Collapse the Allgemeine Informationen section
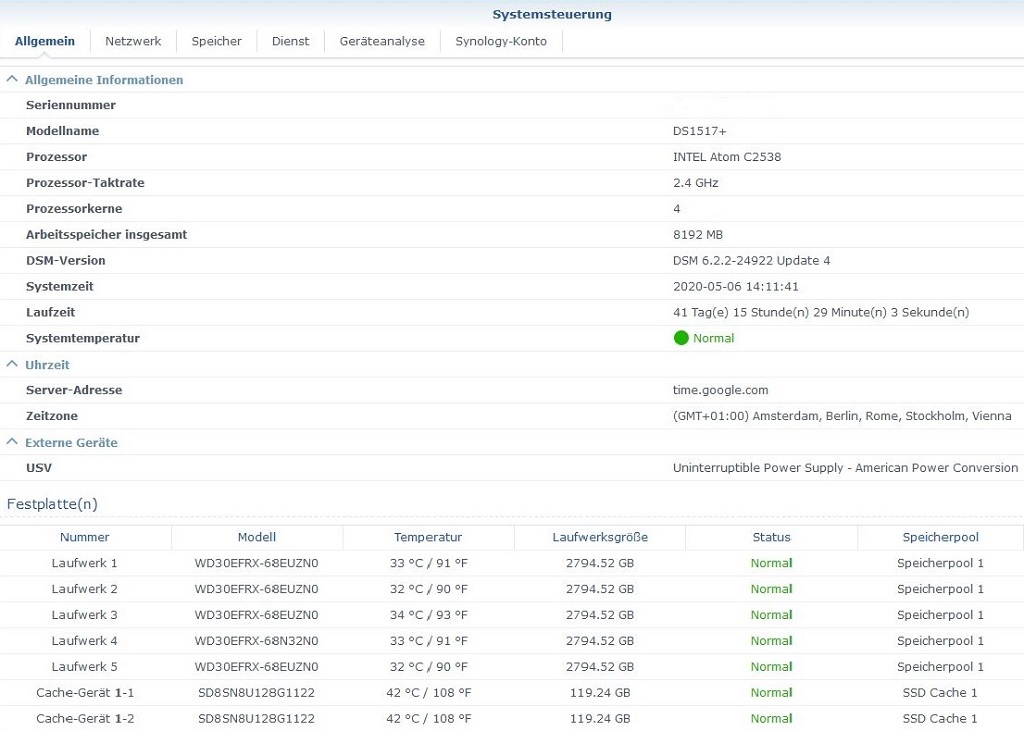The height and width of the screenshot is (731, 1024). [x=12, y=79]
